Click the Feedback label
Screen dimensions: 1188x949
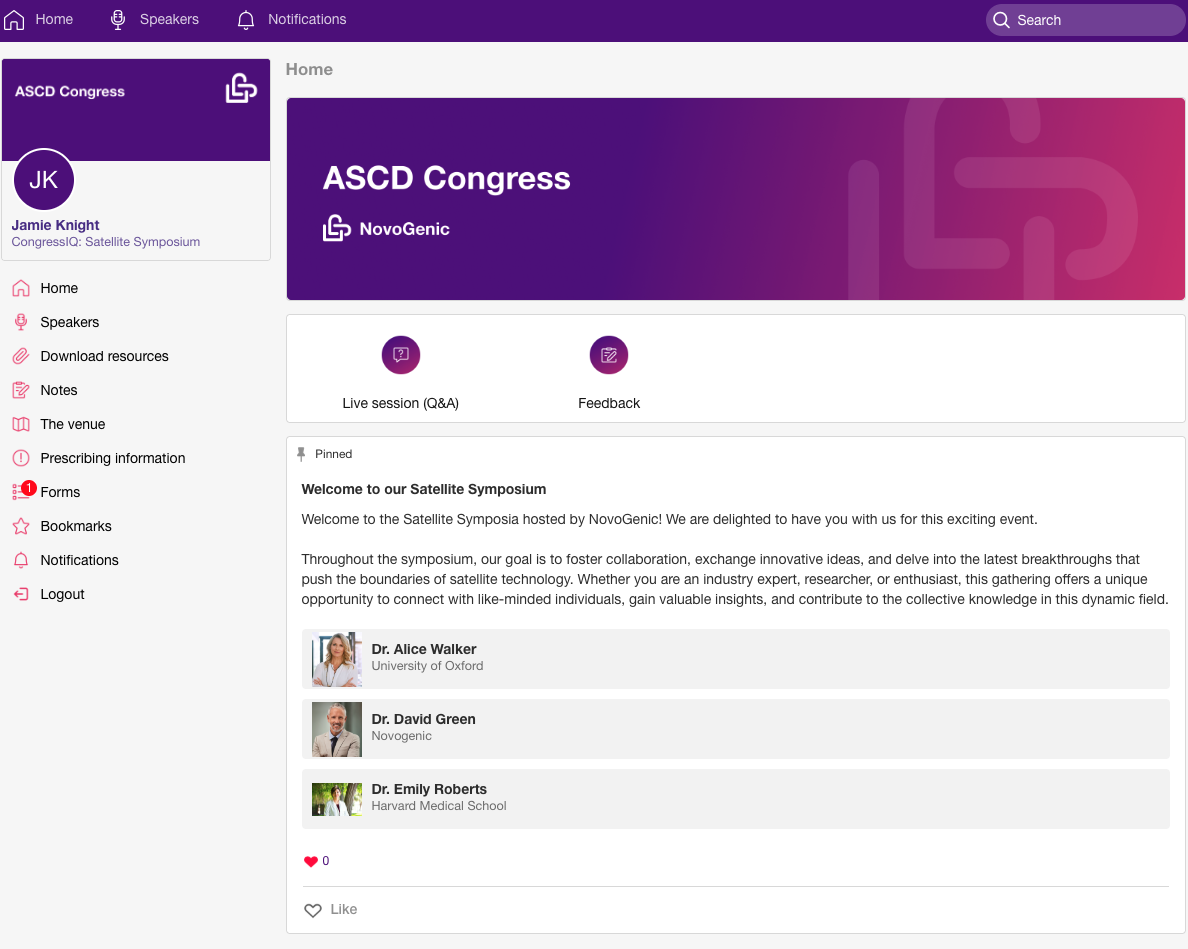click(x=609, y=404)
